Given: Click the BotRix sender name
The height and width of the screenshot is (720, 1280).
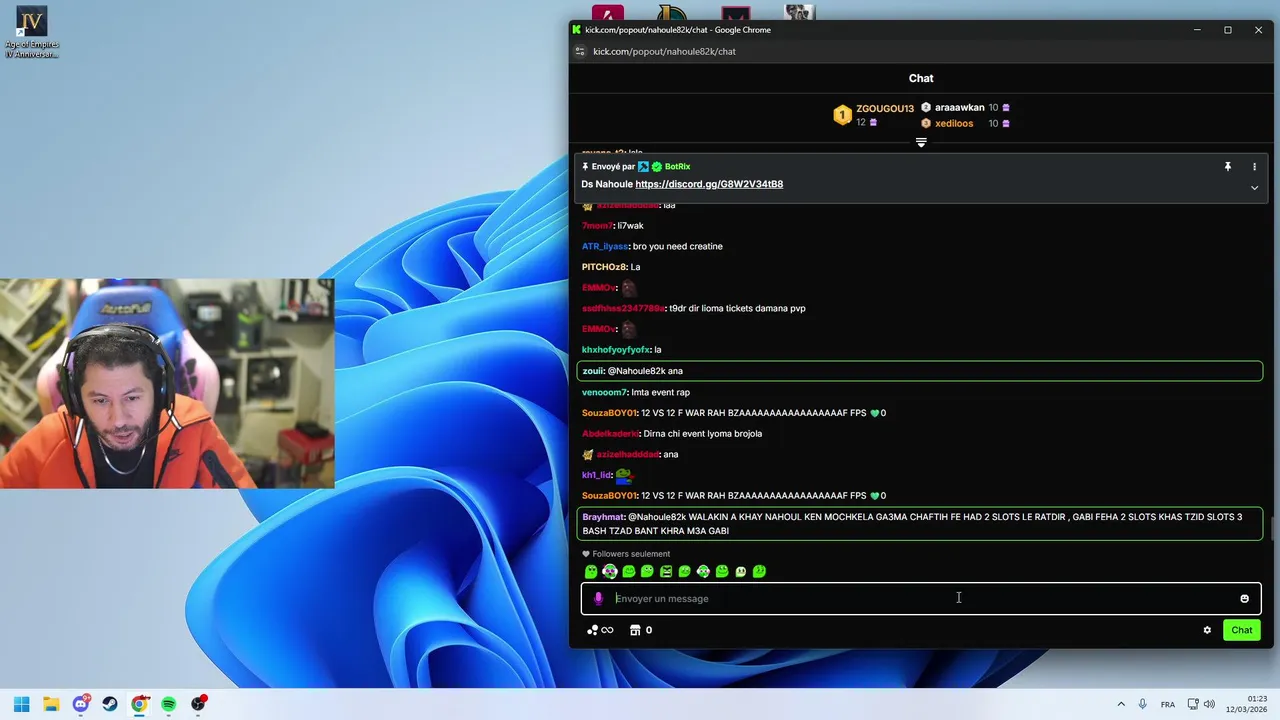Looking at the screenshot, I should click(x=677, y=166).
